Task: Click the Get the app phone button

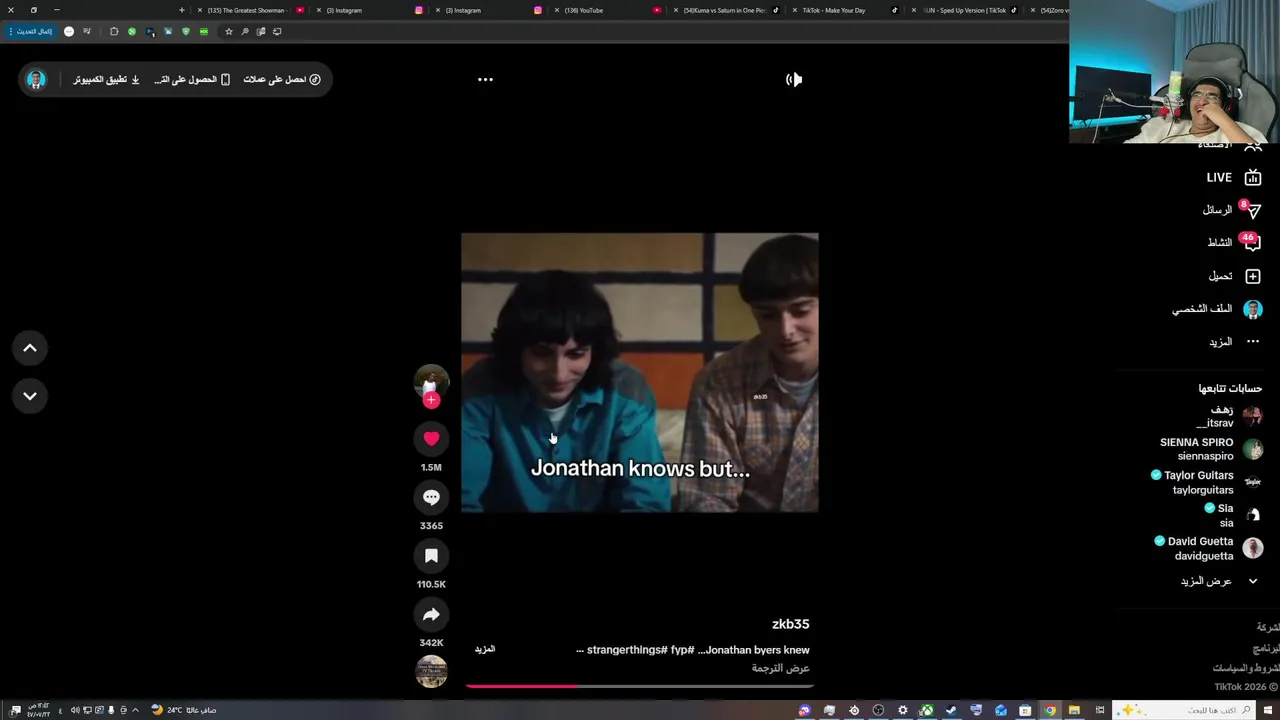Action: [x=192, y=79]
